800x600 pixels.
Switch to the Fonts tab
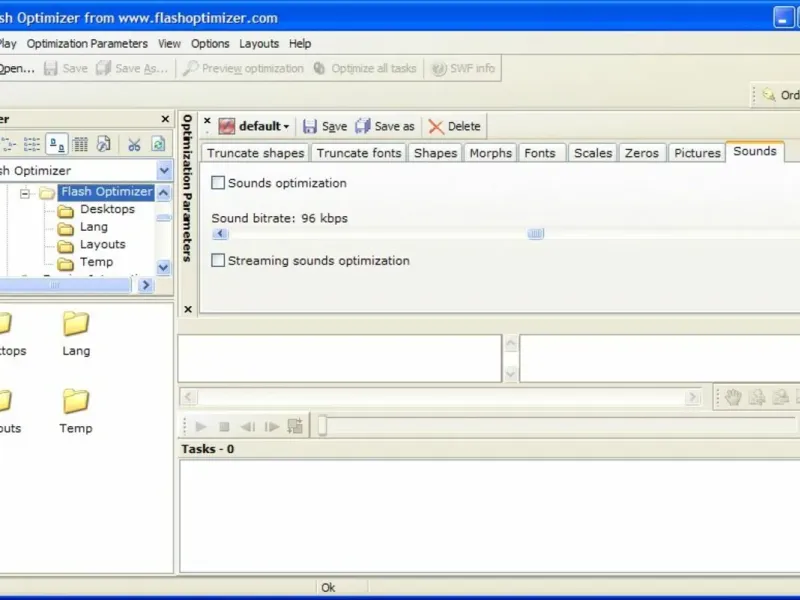(540, 153)
